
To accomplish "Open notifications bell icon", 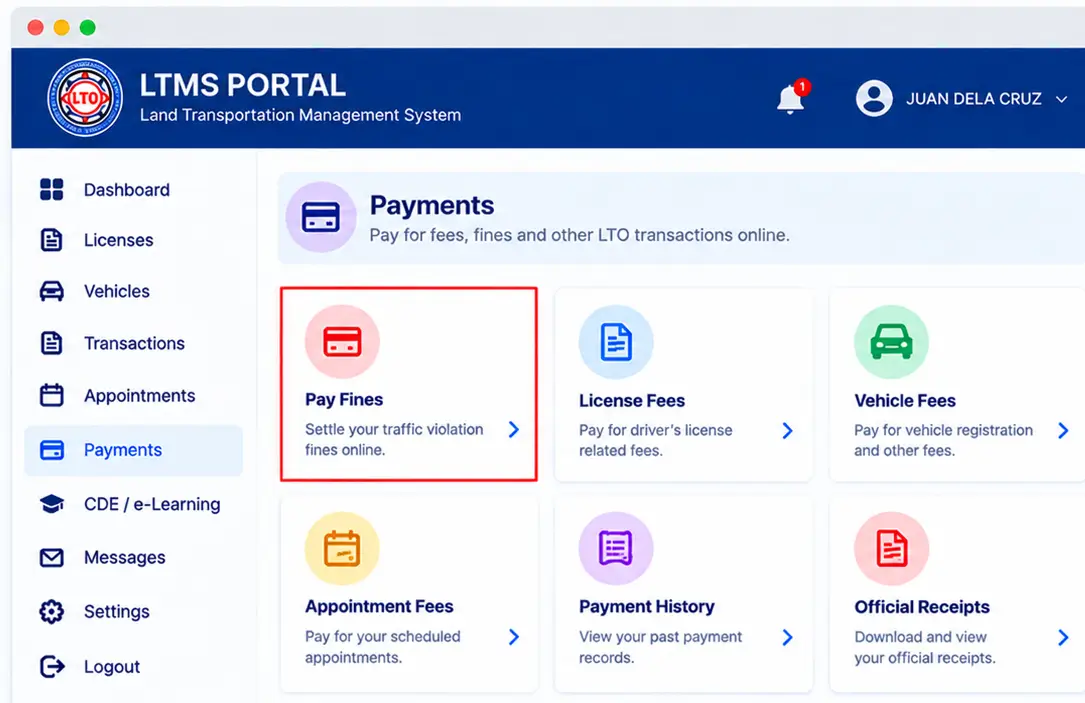I will (790, 99).
